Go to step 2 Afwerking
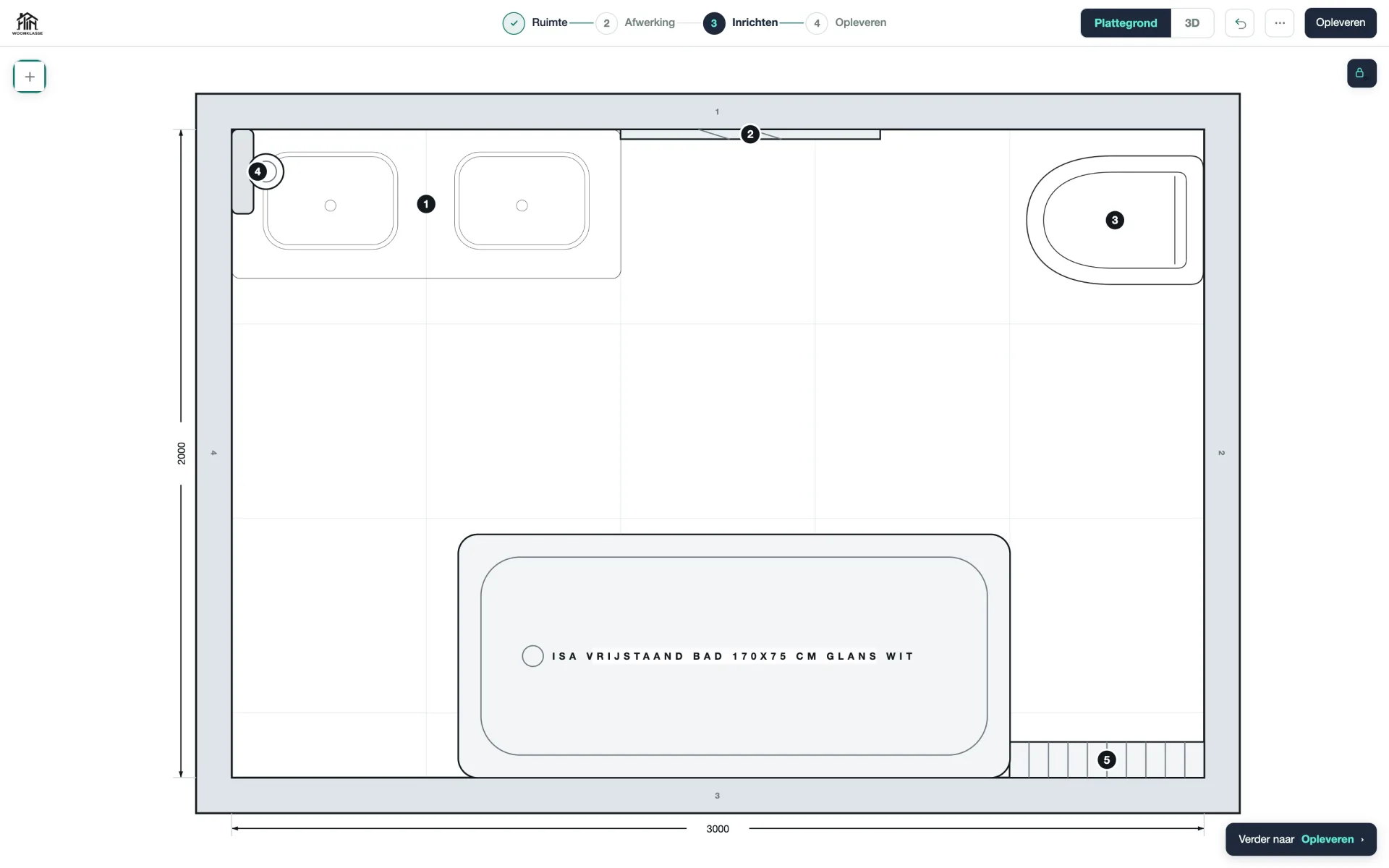The height and width of the screenshot is (868, 1389). pyautogui.click(x=636, y=23)
